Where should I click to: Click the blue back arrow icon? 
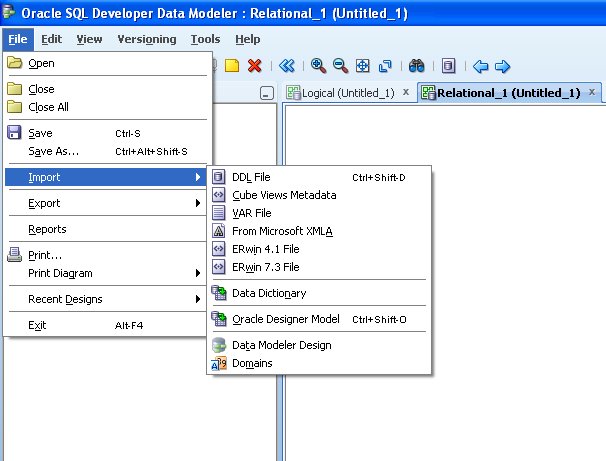pos(480,66)
